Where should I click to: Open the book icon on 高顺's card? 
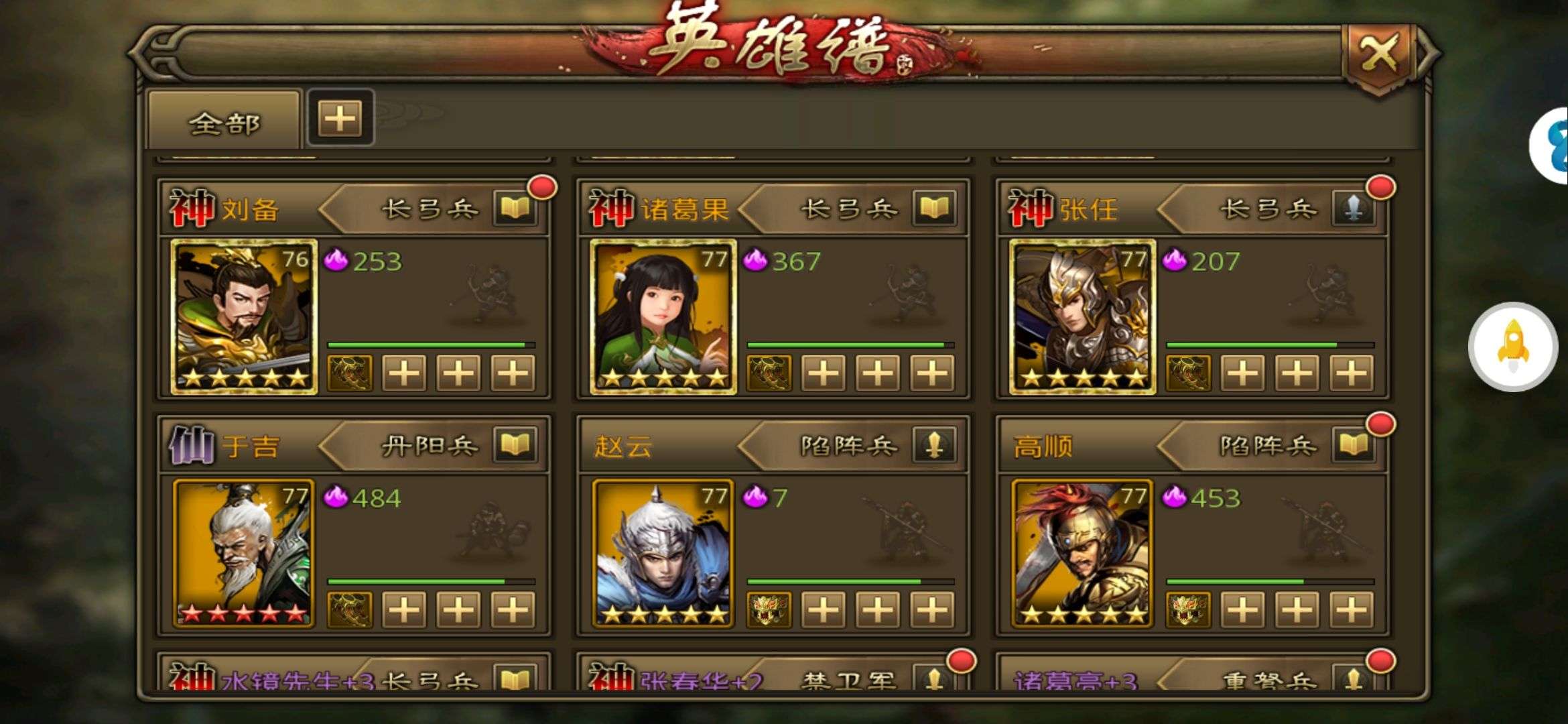[1354, 446]
